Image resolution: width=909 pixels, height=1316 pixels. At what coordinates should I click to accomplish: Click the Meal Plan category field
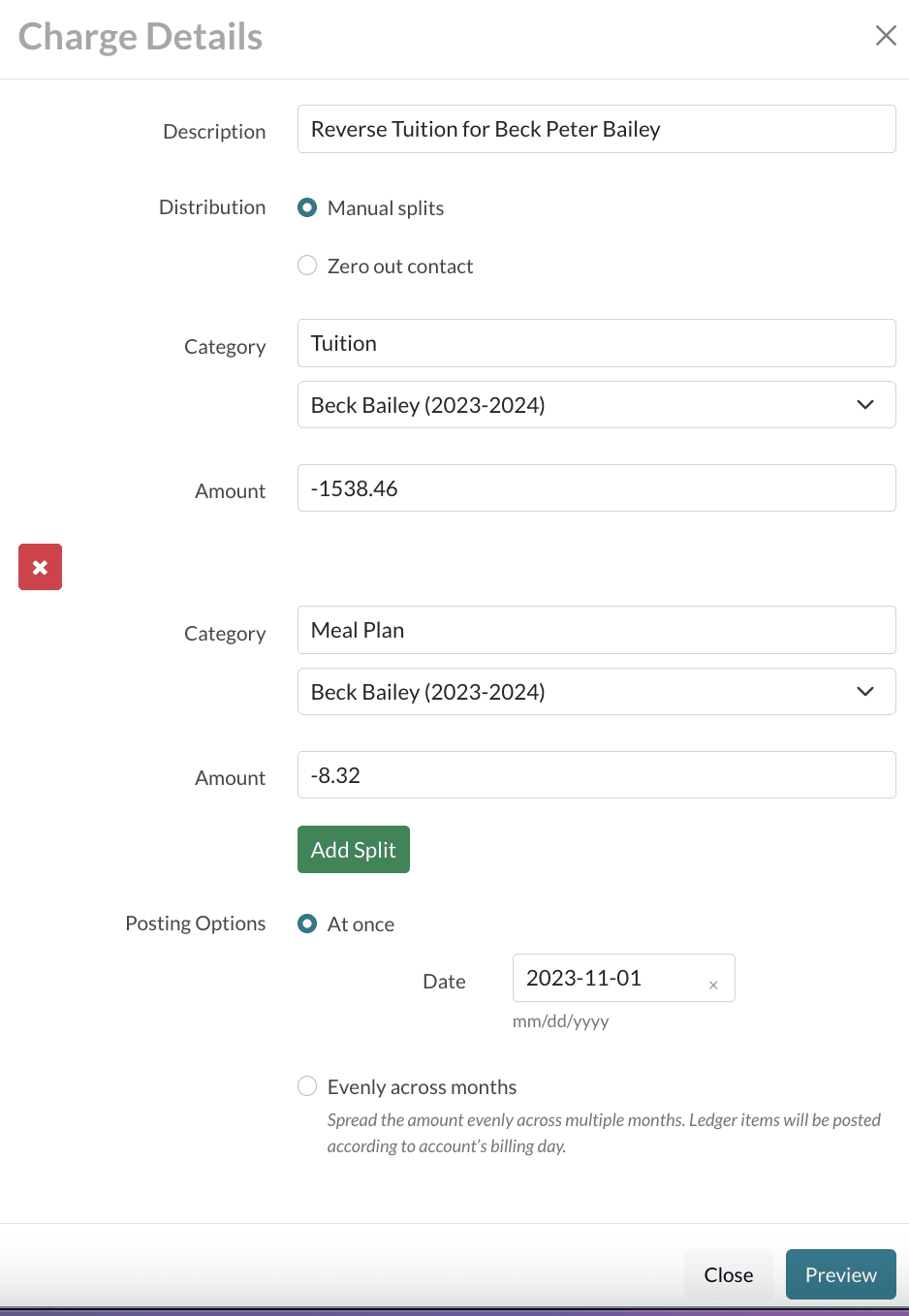pos(596,630)
